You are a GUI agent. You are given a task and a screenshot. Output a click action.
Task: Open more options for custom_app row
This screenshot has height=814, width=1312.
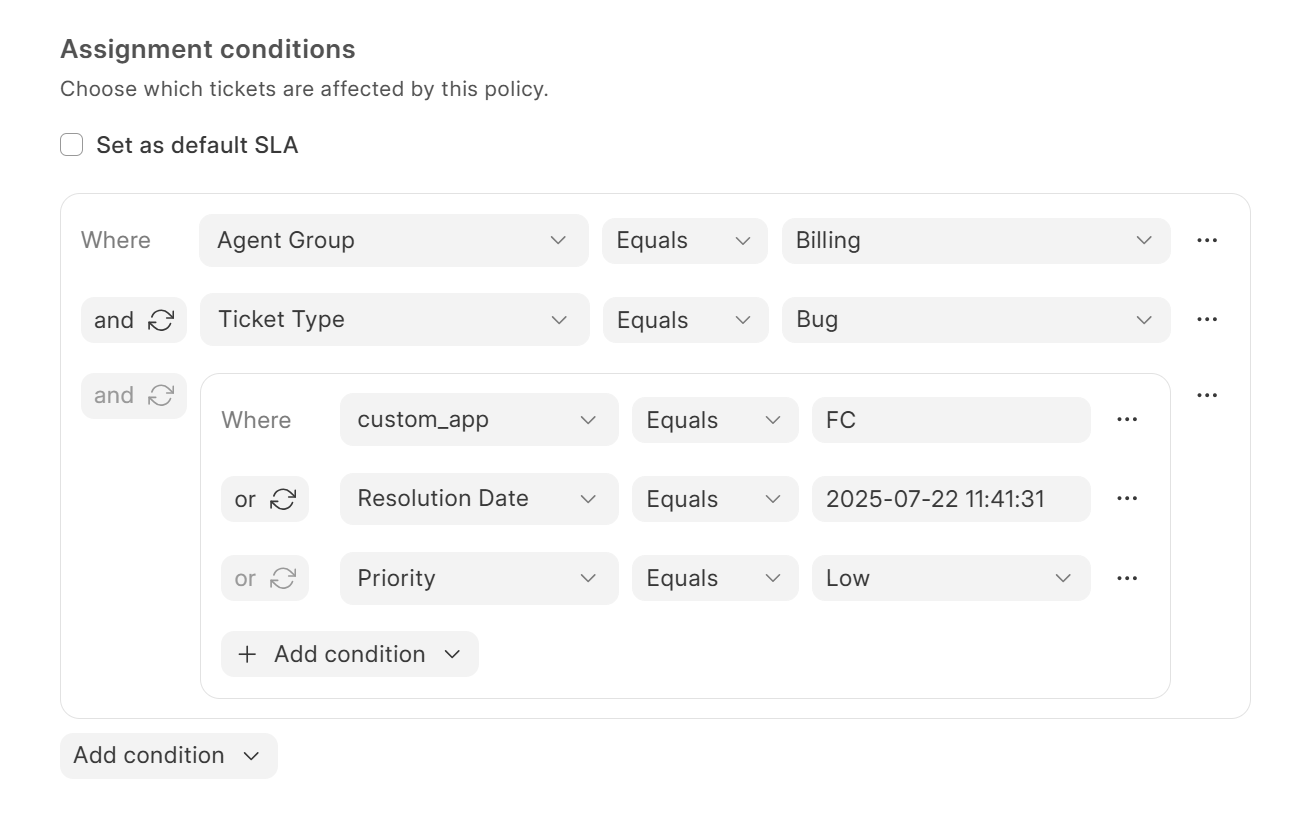click(1127, 420)
